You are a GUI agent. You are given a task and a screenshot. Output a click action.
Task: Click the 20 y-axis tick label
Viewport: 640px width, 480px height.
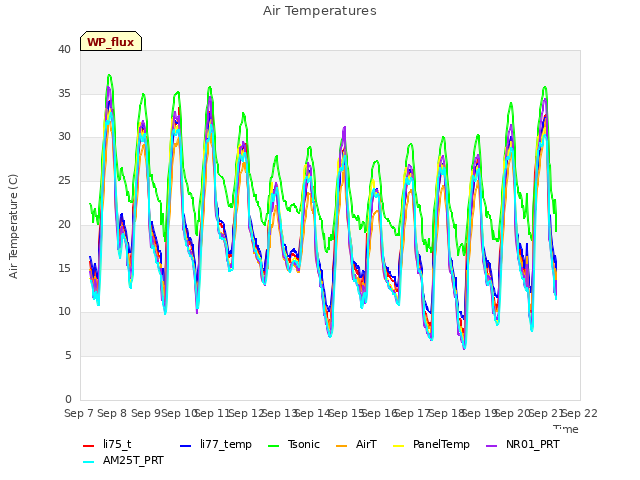(64, 224)
